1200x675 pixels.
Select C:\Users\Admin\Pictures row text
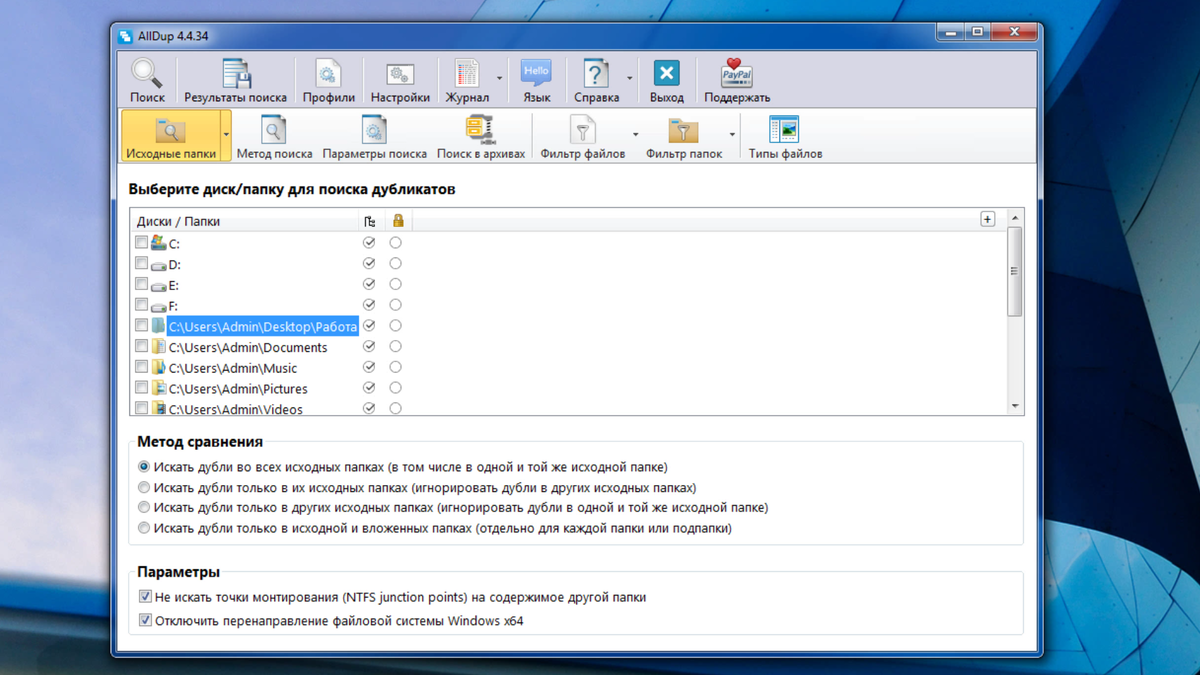pyautogui.click(x=238, y=389)
